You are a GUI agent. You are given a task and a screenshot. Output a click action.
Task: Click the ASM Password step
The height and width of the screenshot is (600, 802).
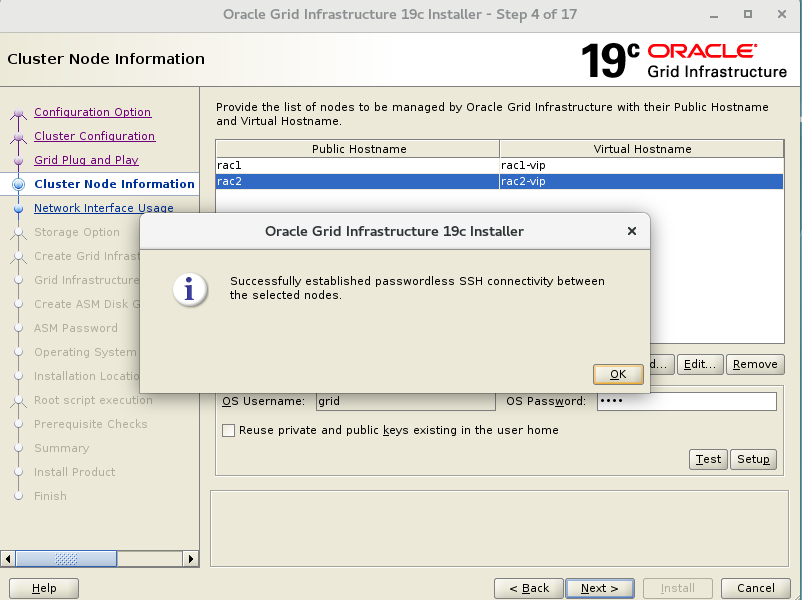click(x=76, y=328)
